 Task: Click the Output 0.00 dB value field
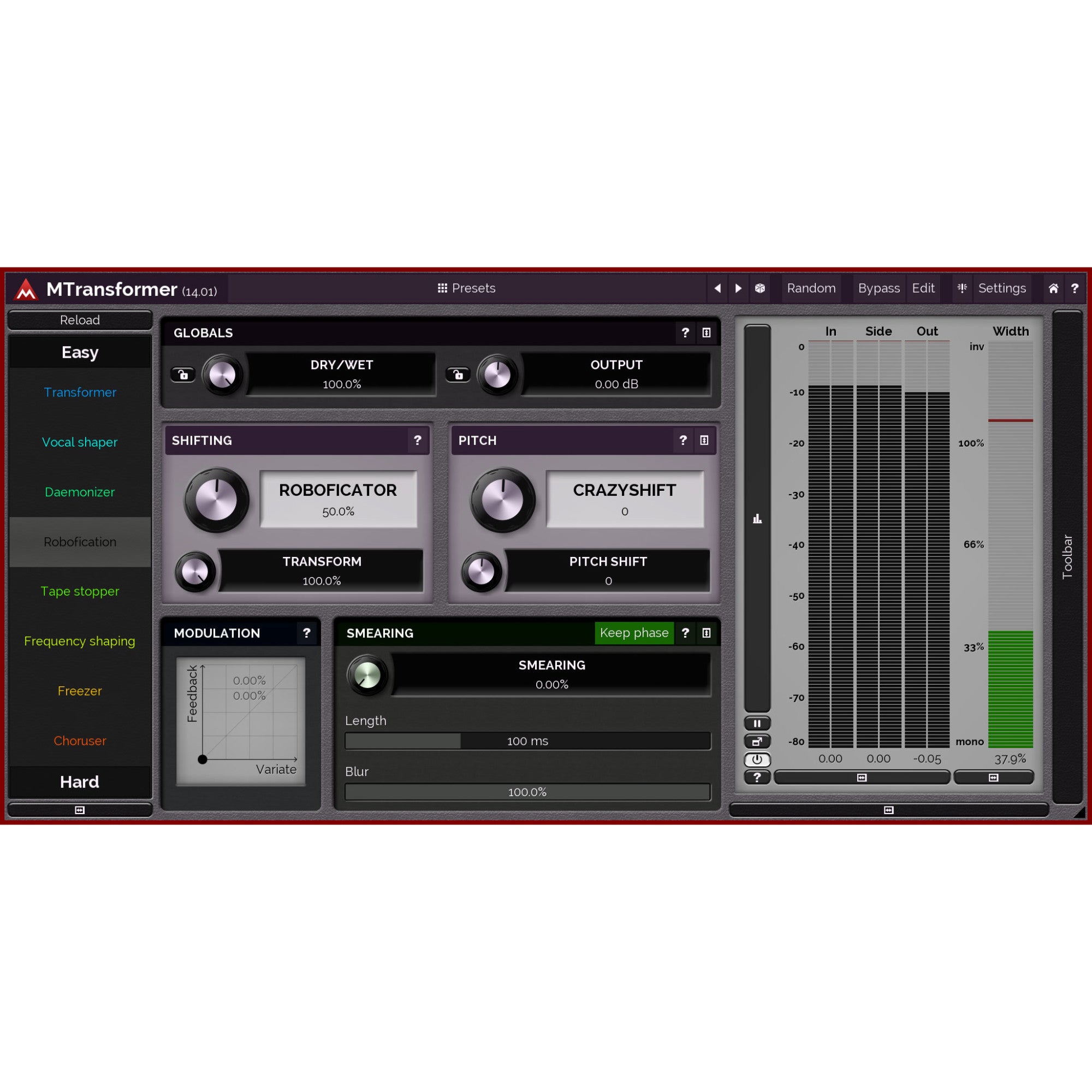(x=616, y=374)
